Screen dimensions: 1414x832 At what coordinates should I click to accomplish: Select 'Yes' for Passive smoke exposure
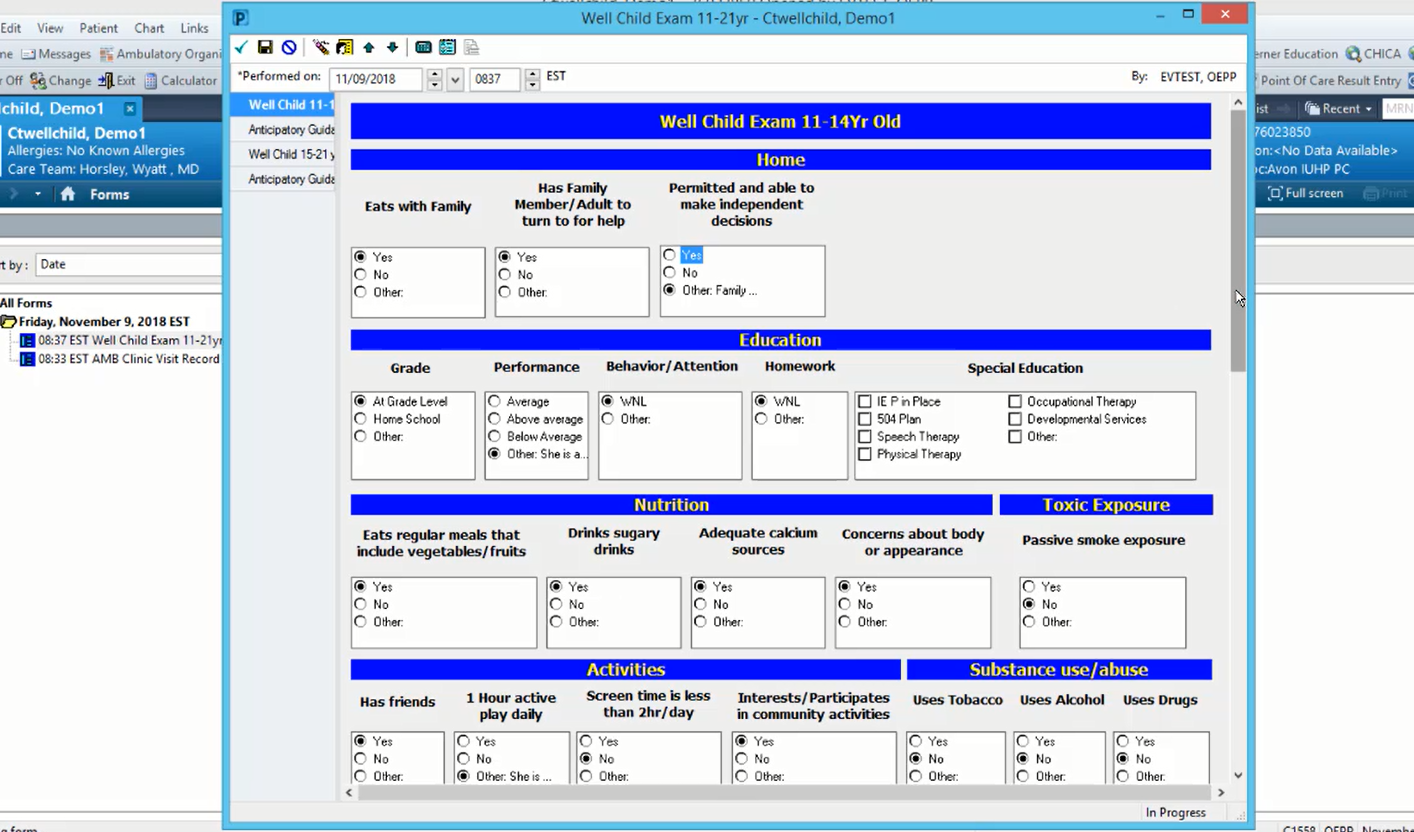(x=1029, y=587)
